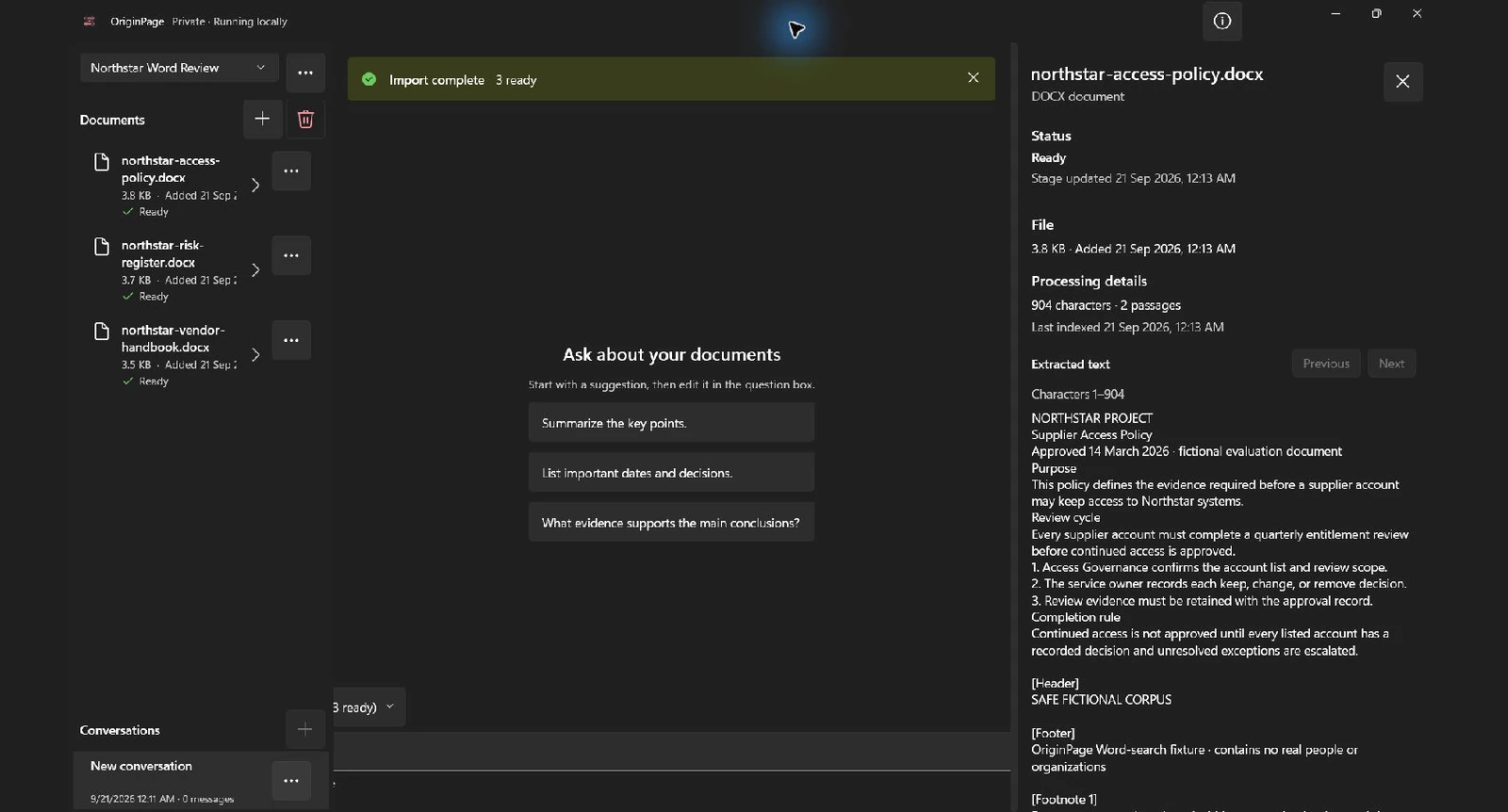Choose suggestion 'Summarize the key points.'

click(671, 423)
